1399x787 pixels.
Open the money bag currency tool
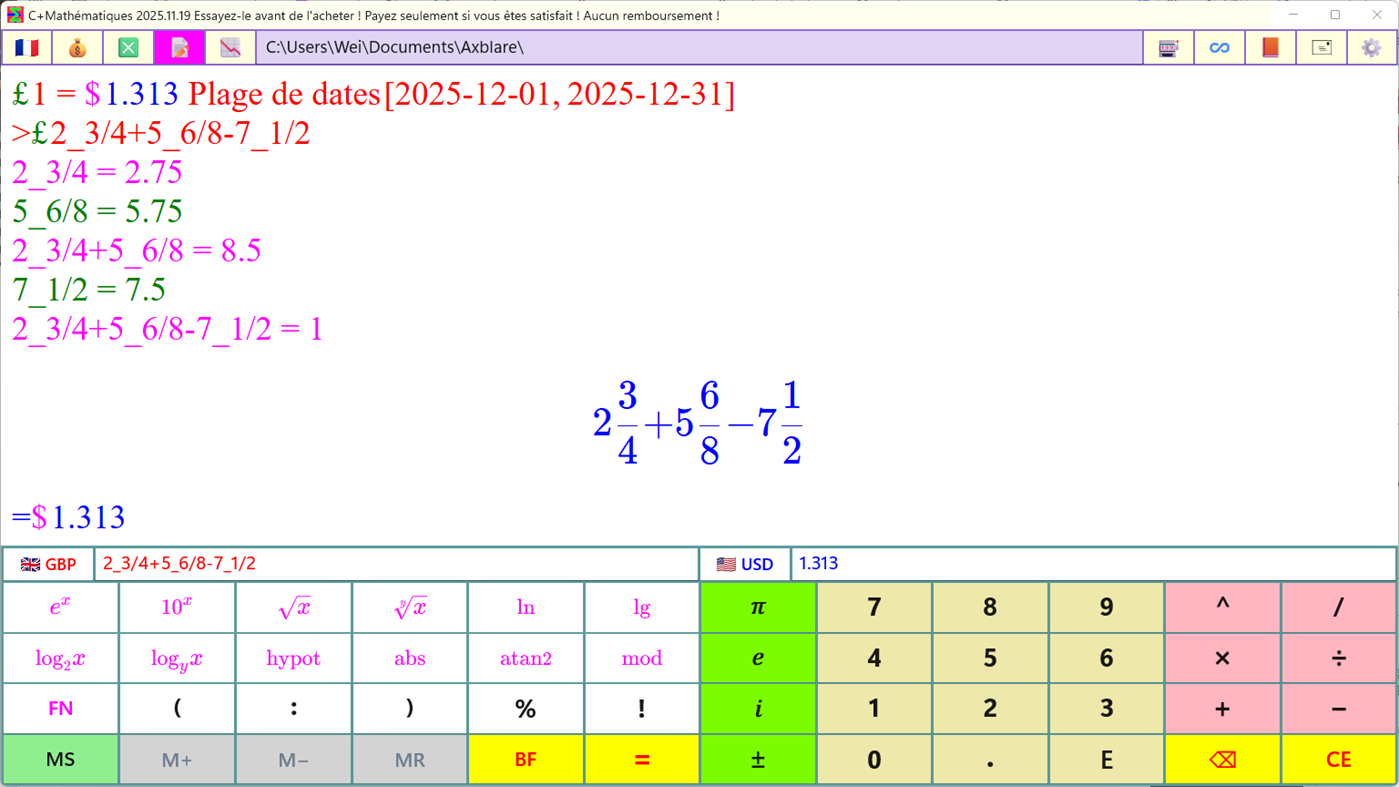pyautogui.click(x=77, y=47)
